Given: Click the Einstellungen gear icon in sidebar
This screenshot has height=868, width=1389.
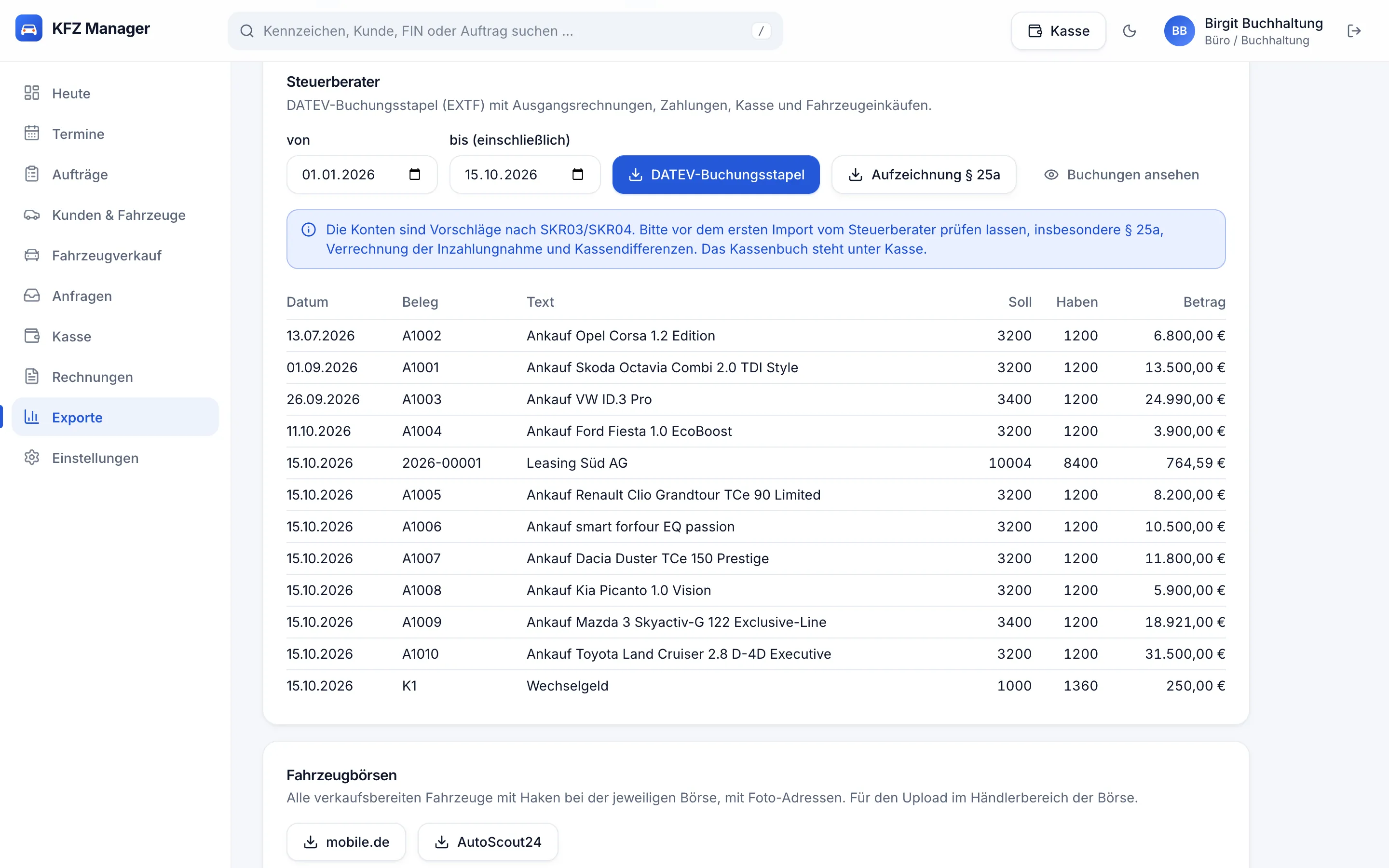Looking at the screenshot, I should click(32, 458).
